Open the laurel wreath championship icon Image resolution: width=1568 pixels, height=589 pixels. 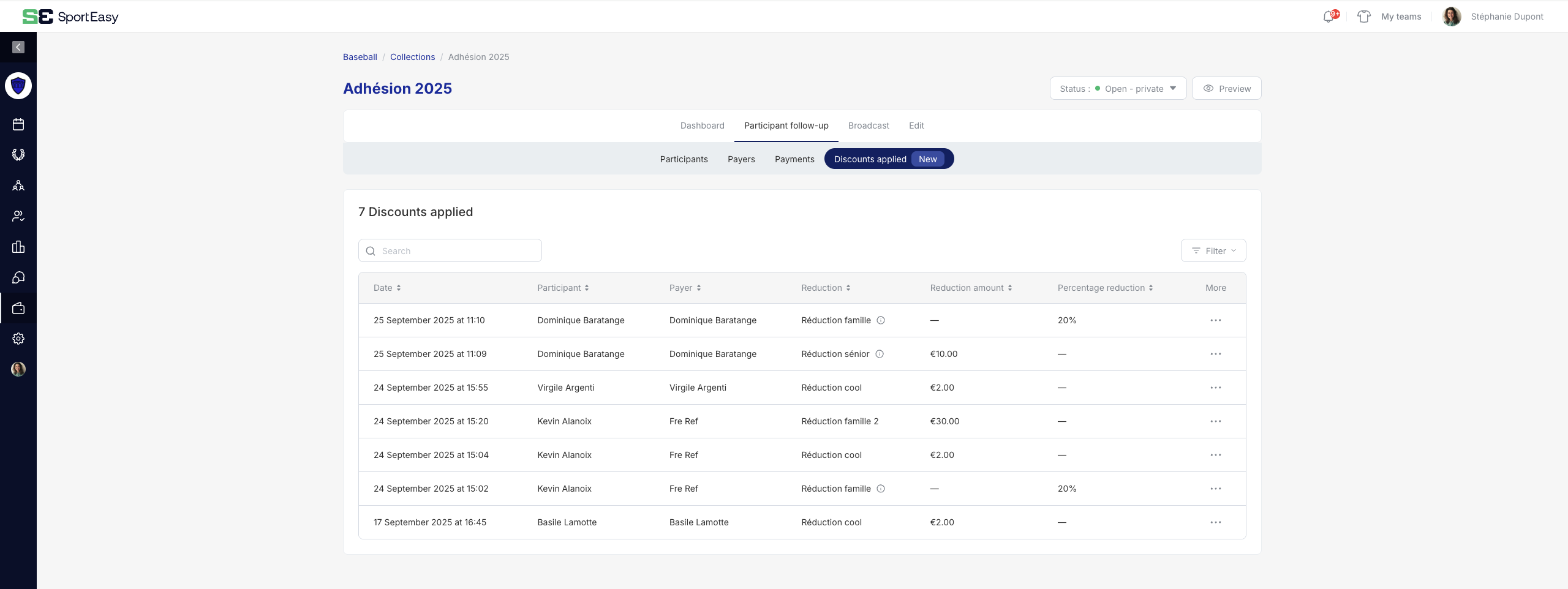18,155
